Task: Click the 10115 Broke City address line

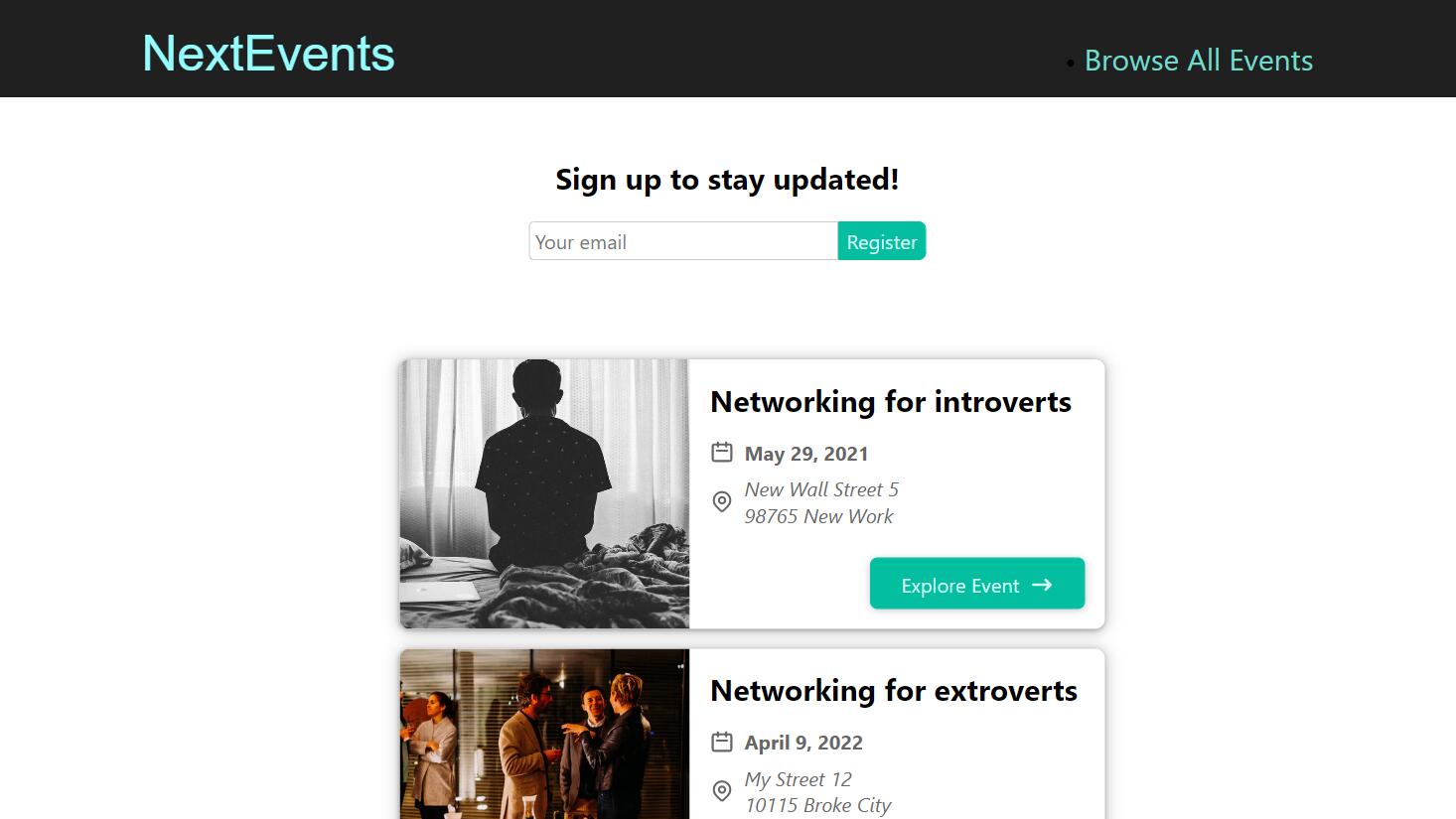Action: point(817,805)
